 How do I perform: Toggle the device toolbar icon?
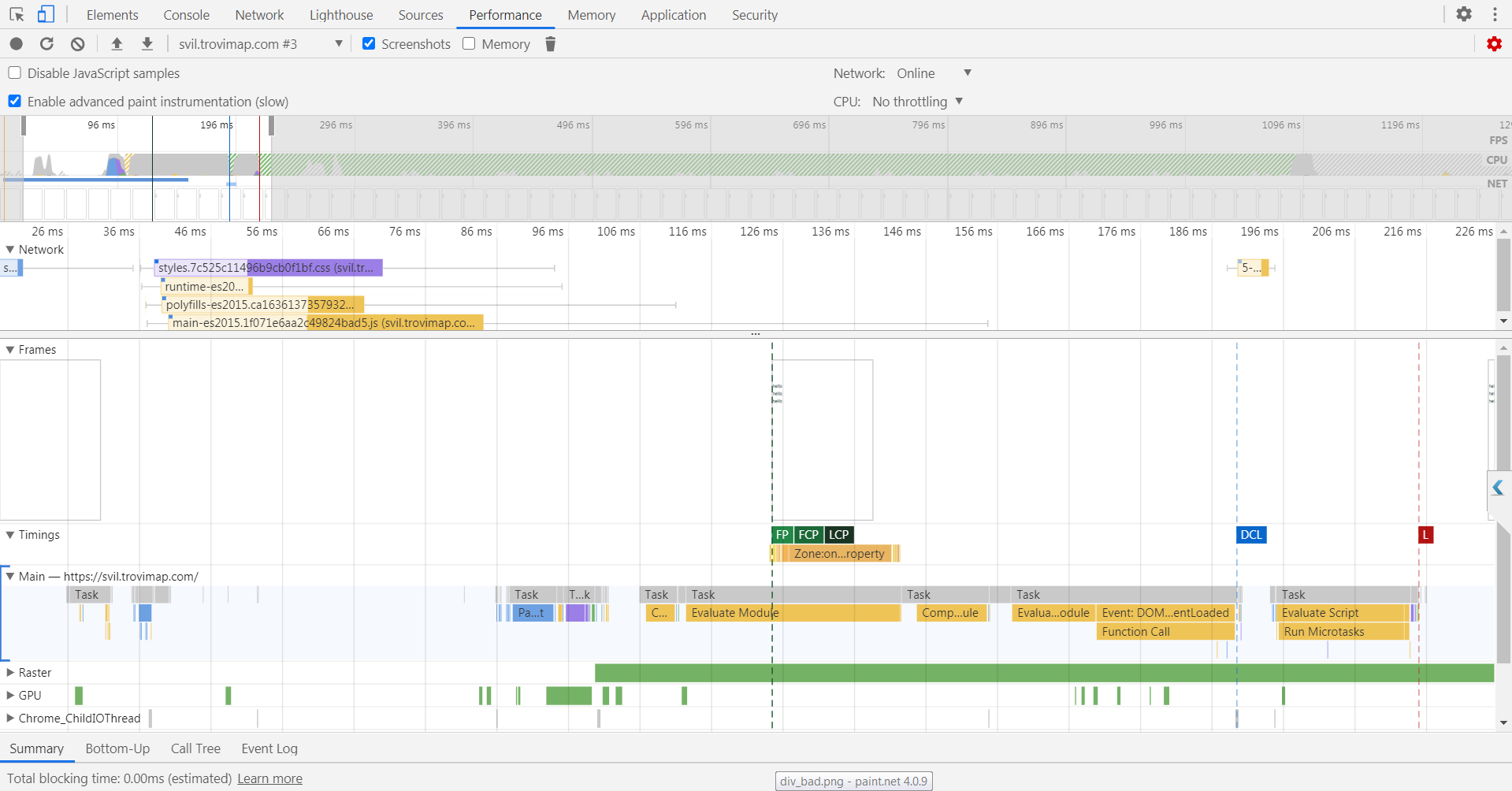(x=46, y=14)
